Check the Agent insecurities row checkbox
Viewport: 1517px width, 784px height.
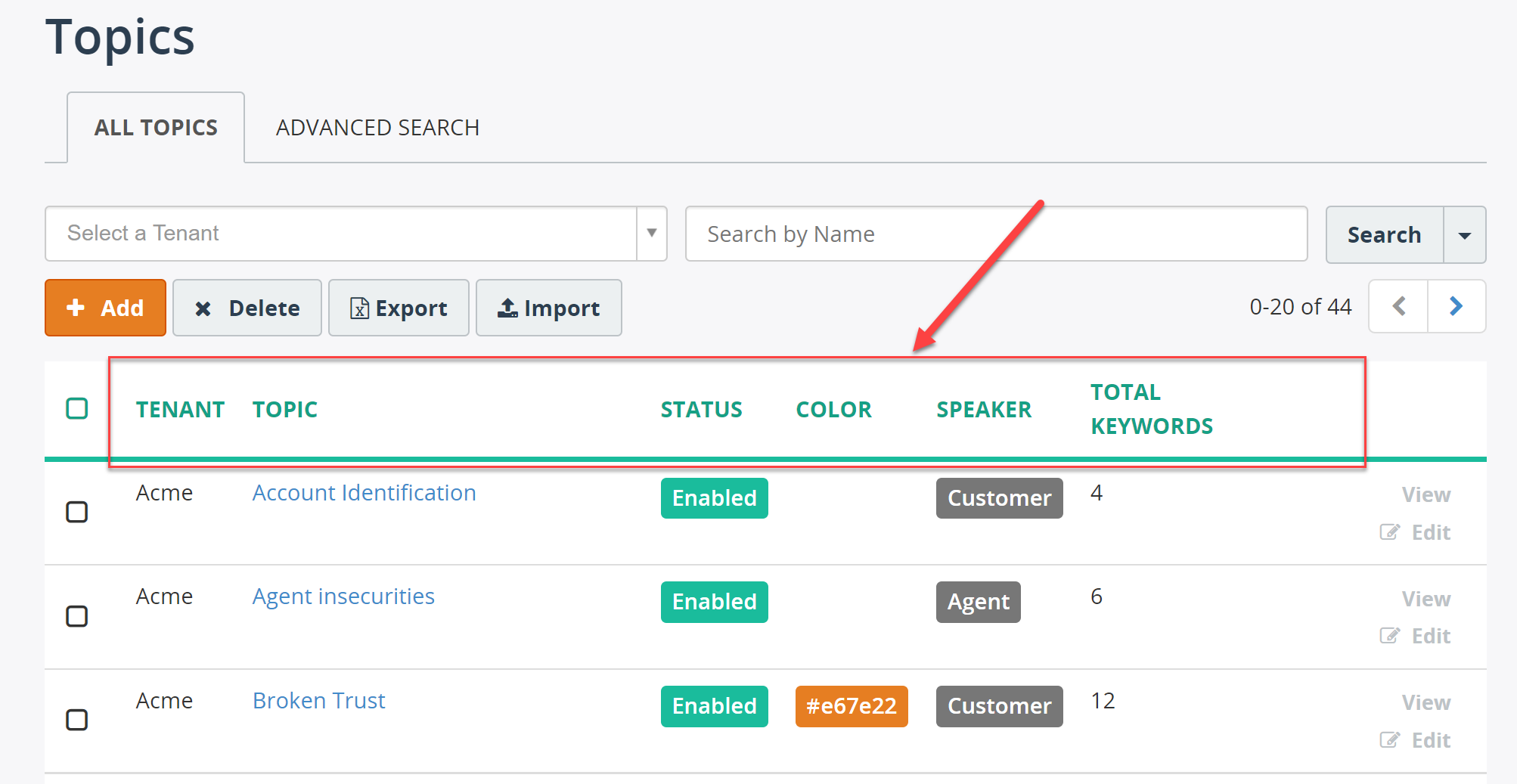click(77, 616)
